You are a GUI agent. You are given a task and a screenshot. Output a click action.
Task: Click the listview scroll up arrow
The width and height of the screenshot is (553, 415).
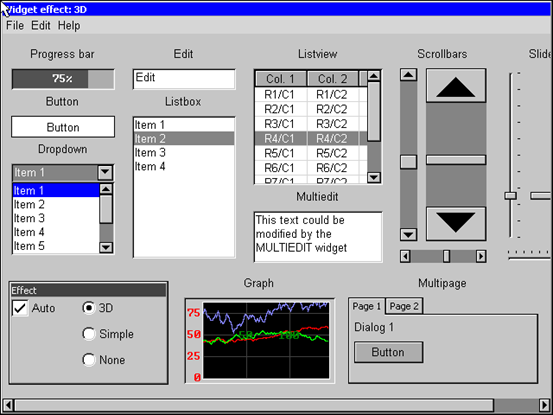(374, 76)
